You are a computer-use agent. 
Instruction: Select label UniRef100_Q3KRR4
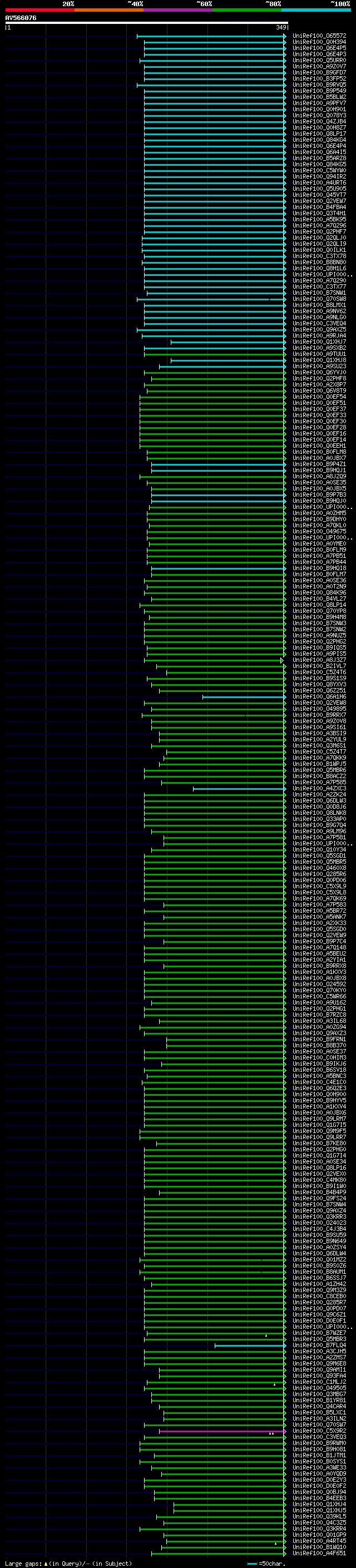(319, 1529)
